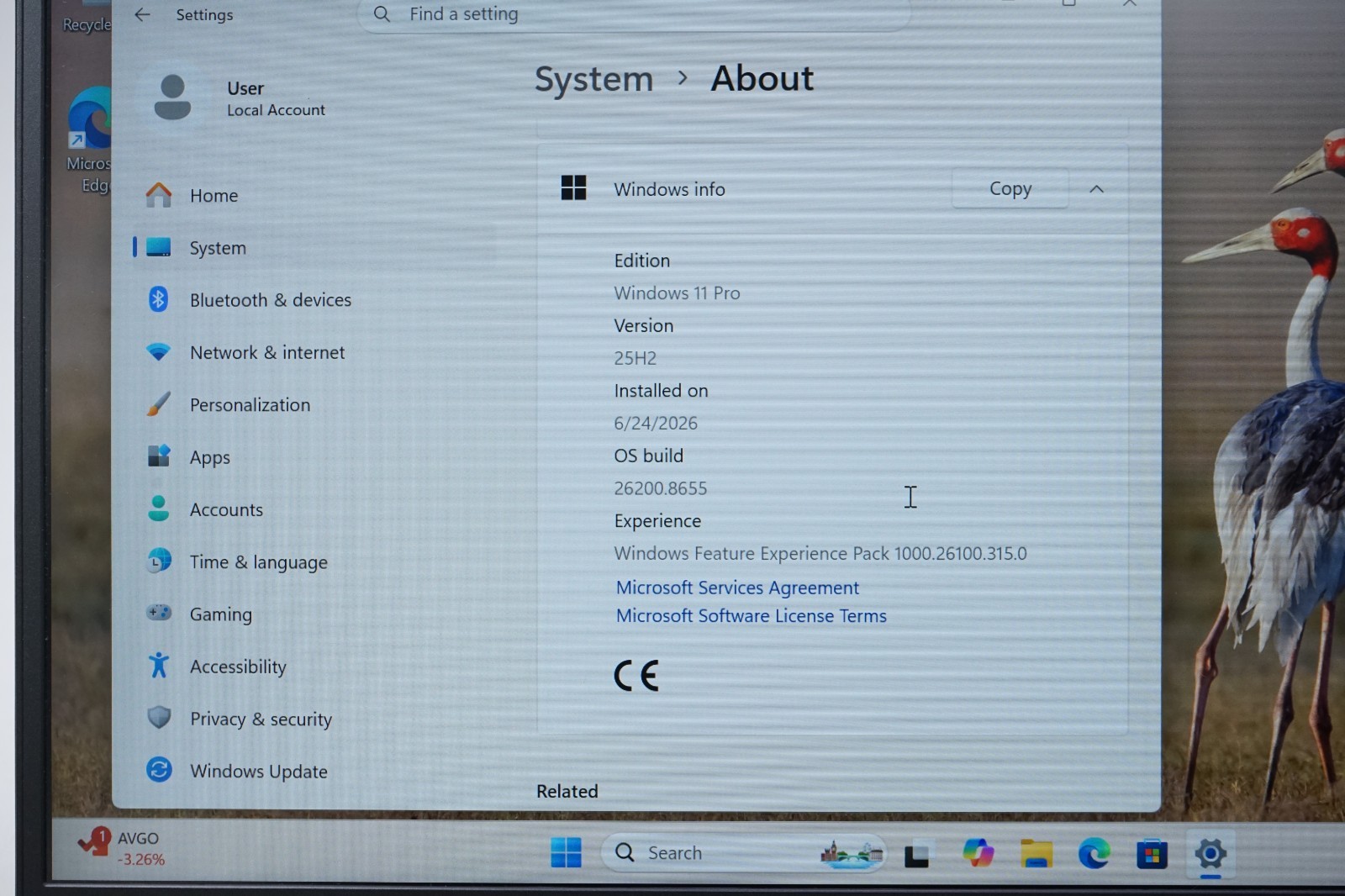The height and width of the screenshot is (896, 1345).
Task: Open Microsoft Store from the taskbar
Action: click(1152, 854)
